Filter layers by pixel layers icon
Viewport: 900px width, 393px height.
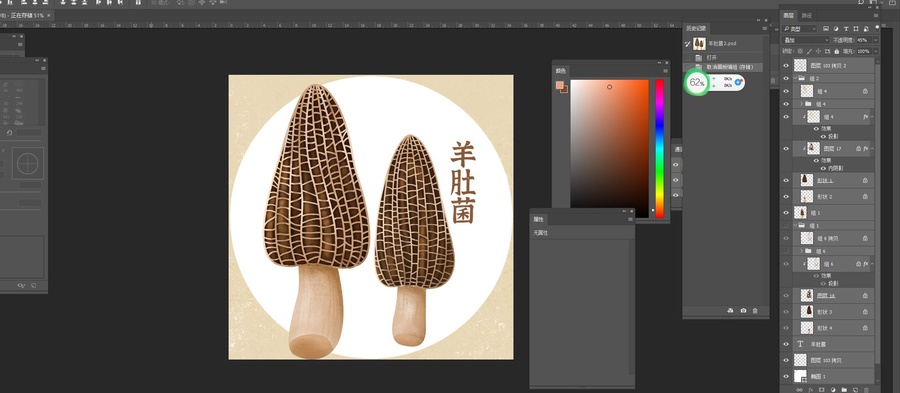(826, 29)
